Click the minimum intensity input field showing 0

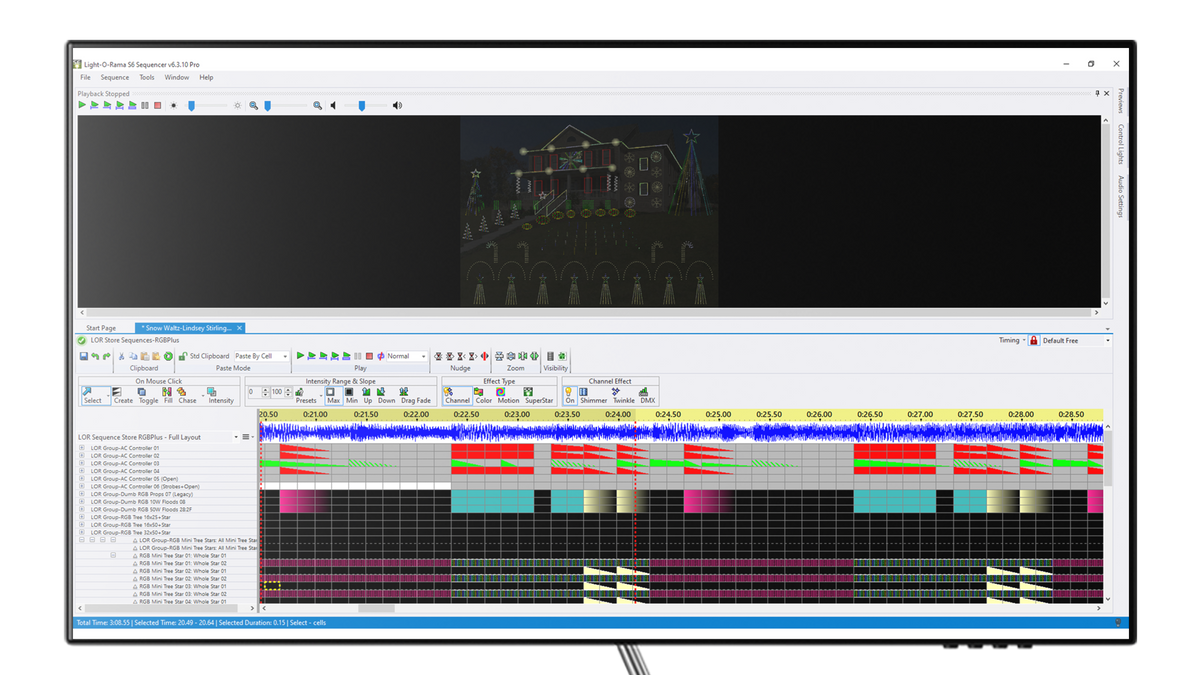coord(255,392)
